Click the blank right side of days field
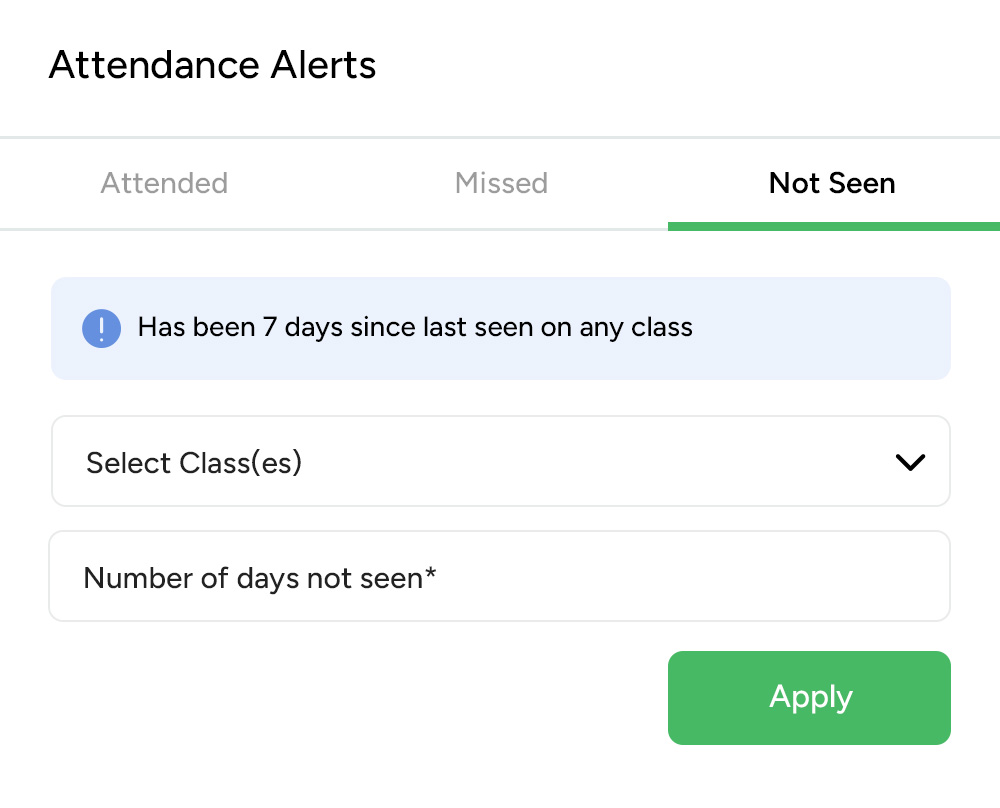The width and height of the screenshot is (1000, 808). 750,577
